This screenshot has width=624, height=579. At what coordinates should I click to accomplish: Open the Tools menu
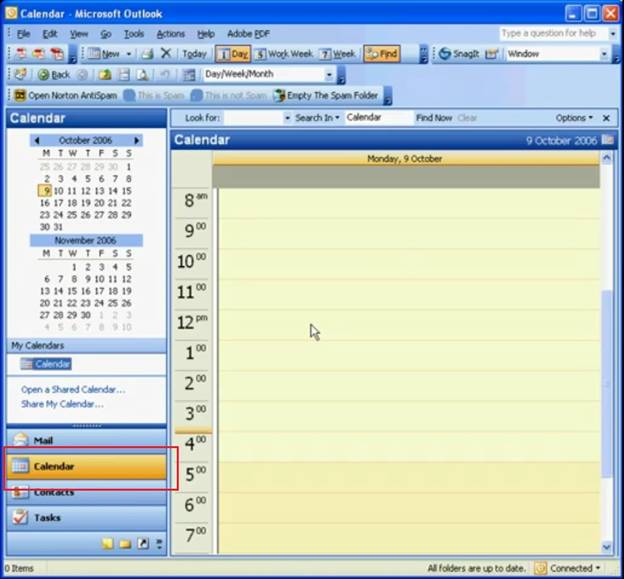[134, 34]
